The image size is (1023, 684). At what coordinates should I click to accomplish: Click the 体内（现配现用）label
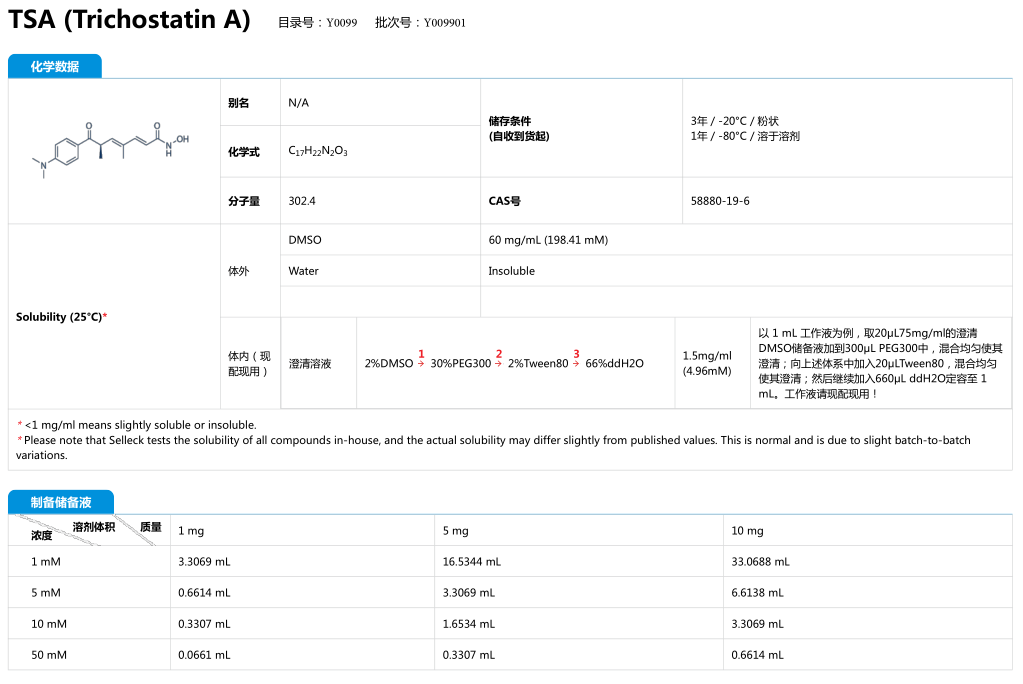click(249, 364)
